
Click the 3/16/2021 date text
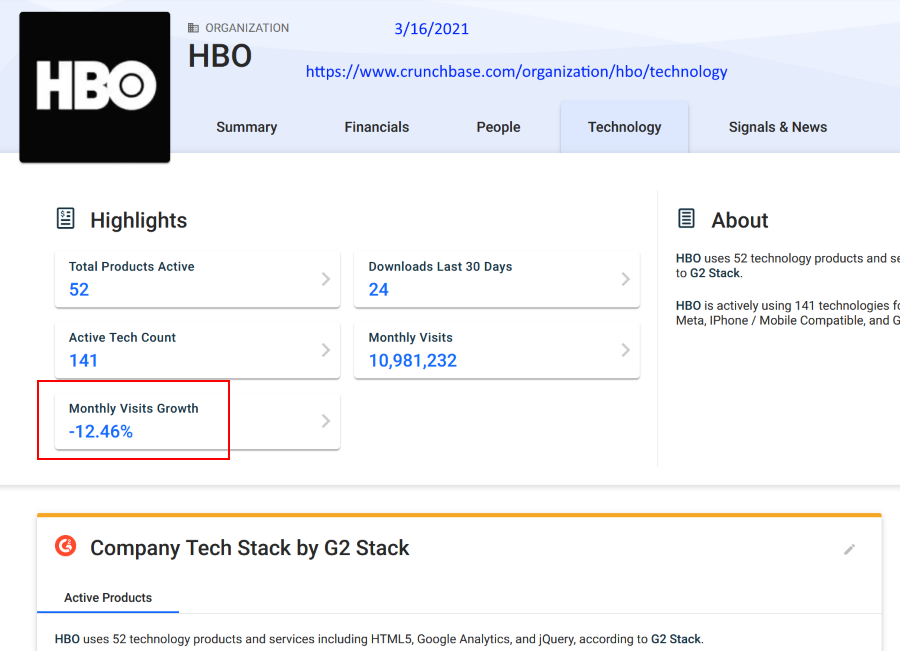click(431, 29)
